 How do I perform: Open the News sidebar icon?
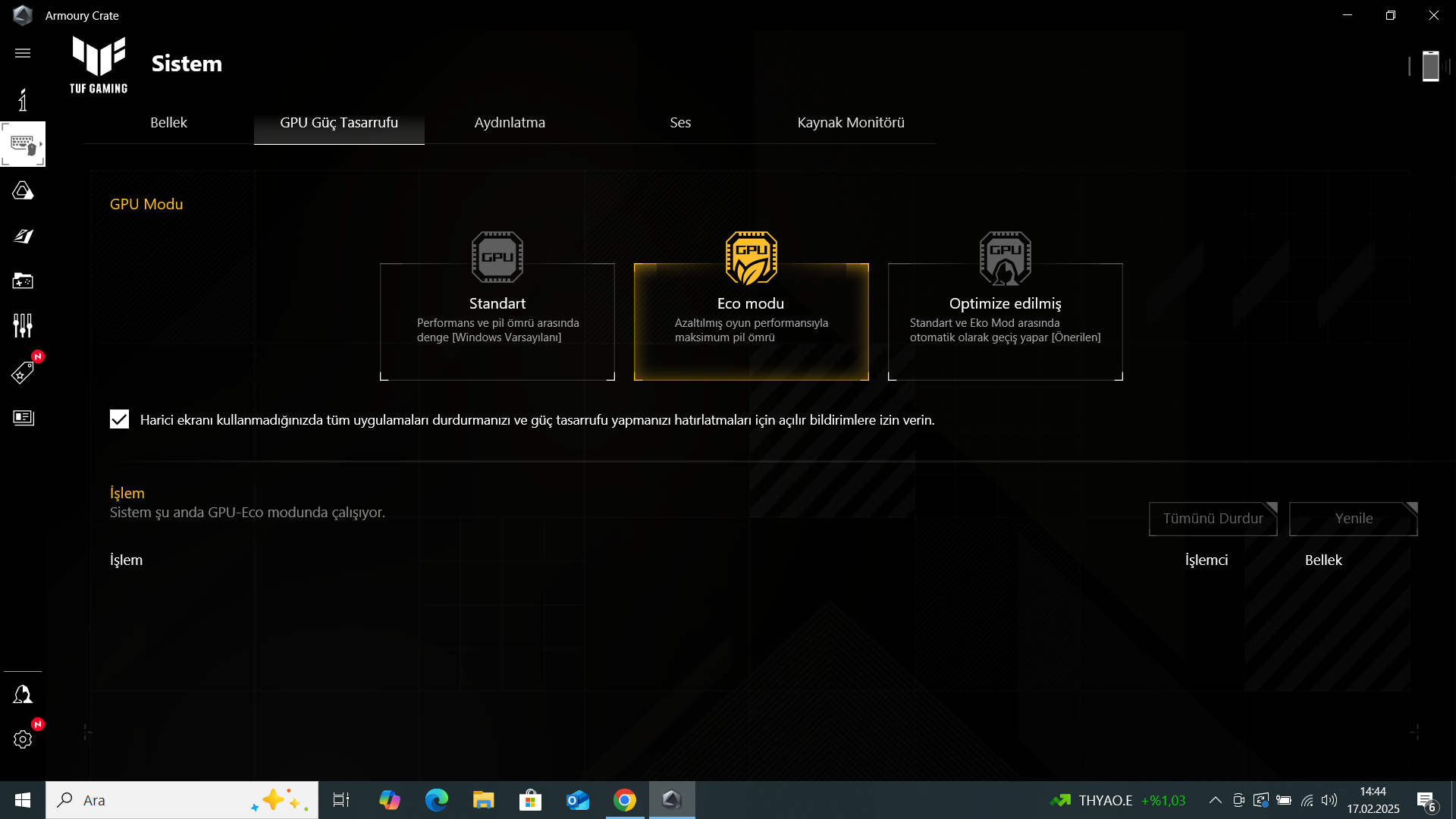click(23, 418)
